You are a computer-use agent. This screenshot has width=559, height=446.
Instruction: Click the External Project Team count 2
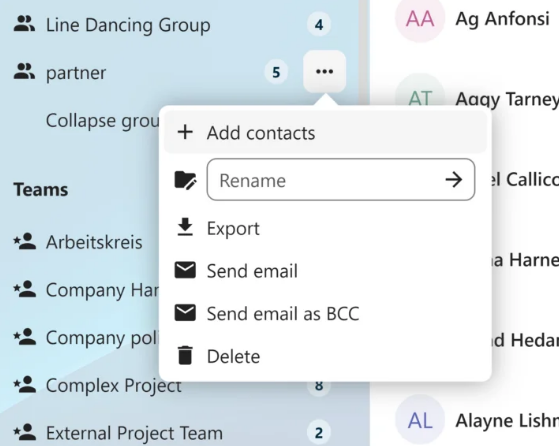coord(319,432)
